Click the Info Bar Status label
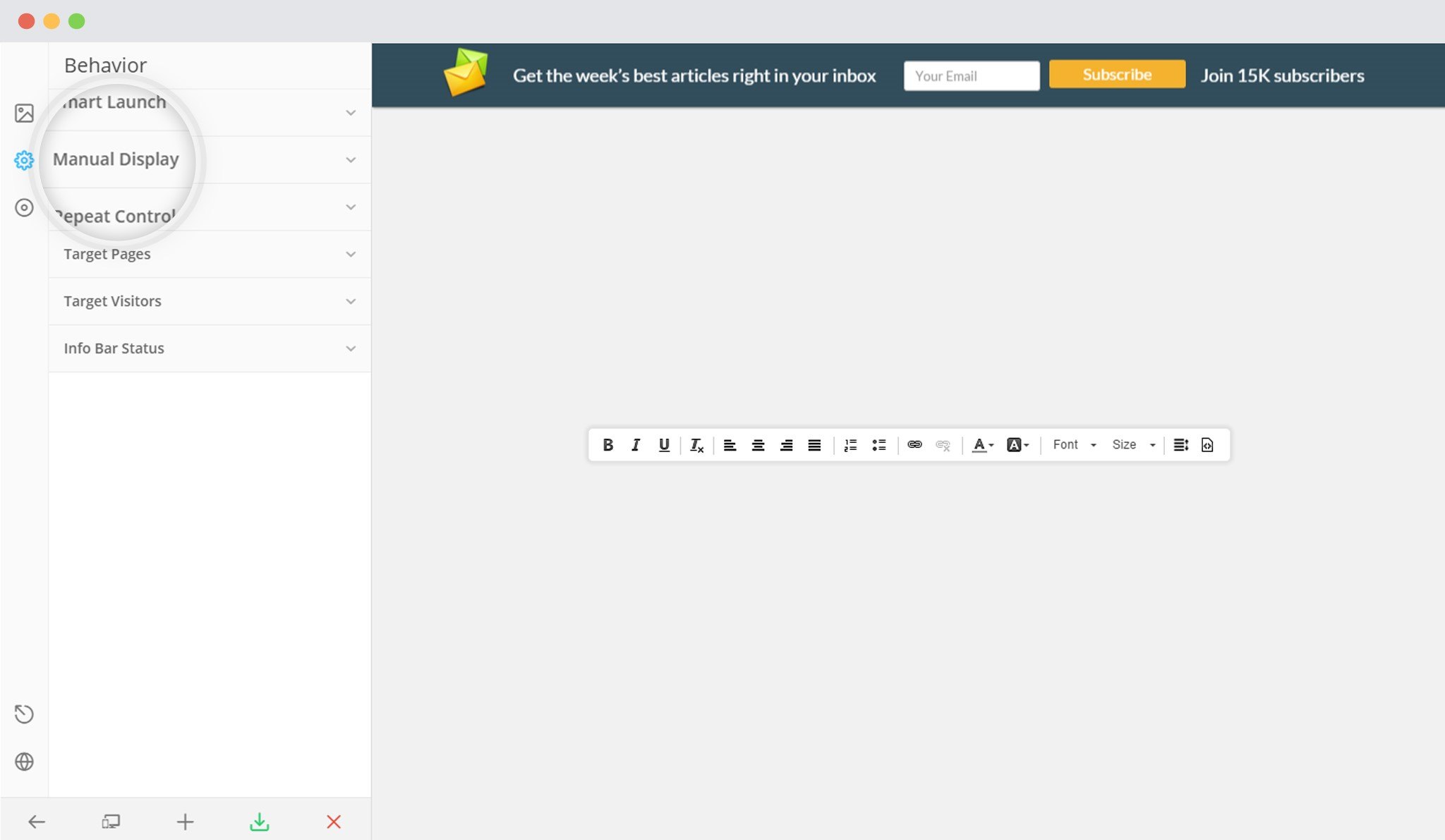This screenshot has width=1445, height=840. click(x=114, y=348)
